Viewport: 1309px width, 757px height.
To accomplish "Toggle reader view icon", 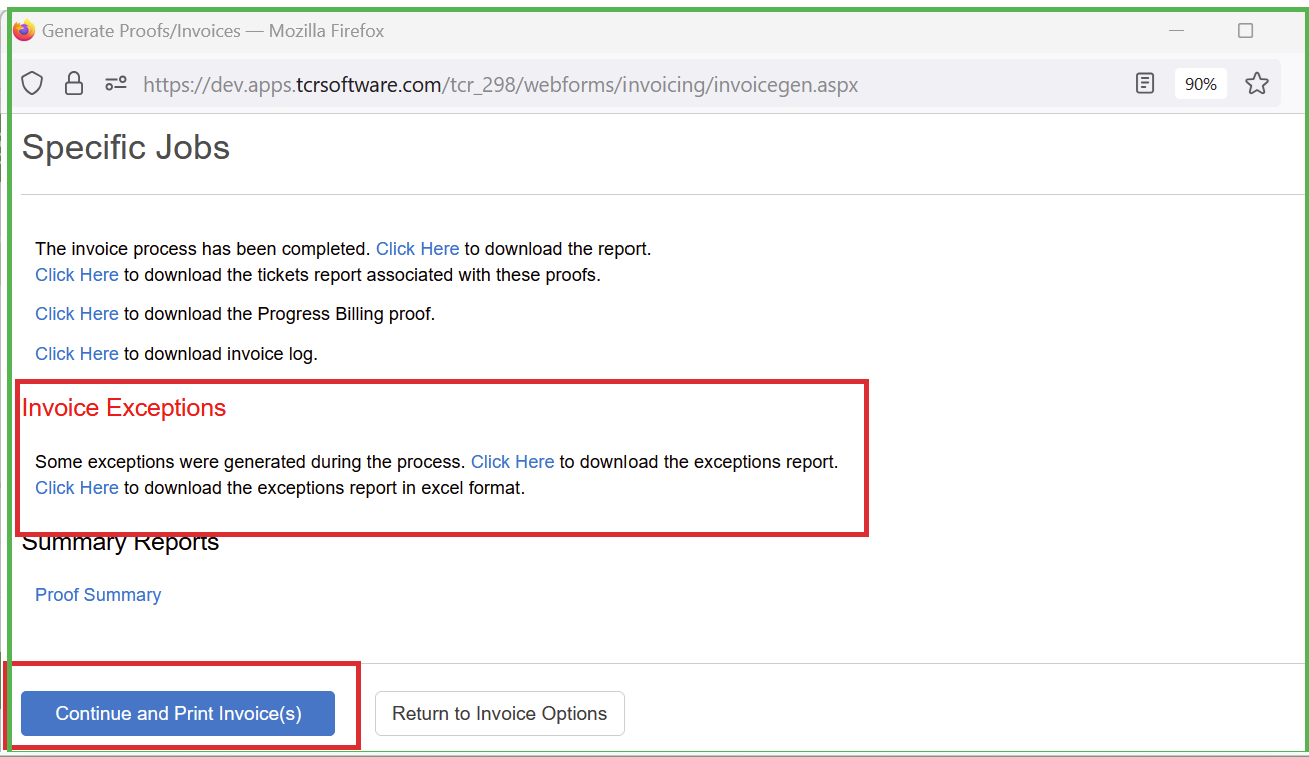I will pyautogui.click(x=1145, y=84).
